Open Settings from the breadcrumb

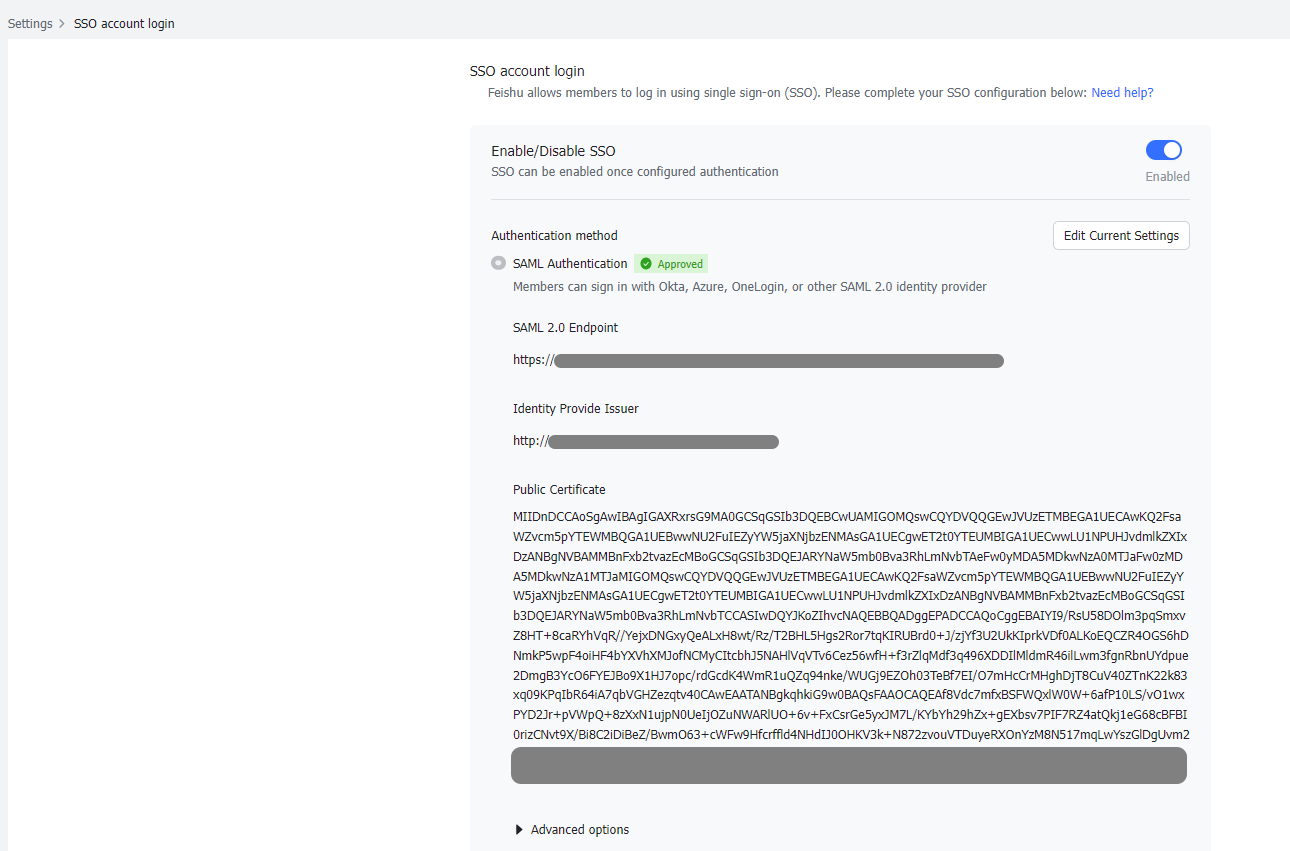[x=30, y=23]
